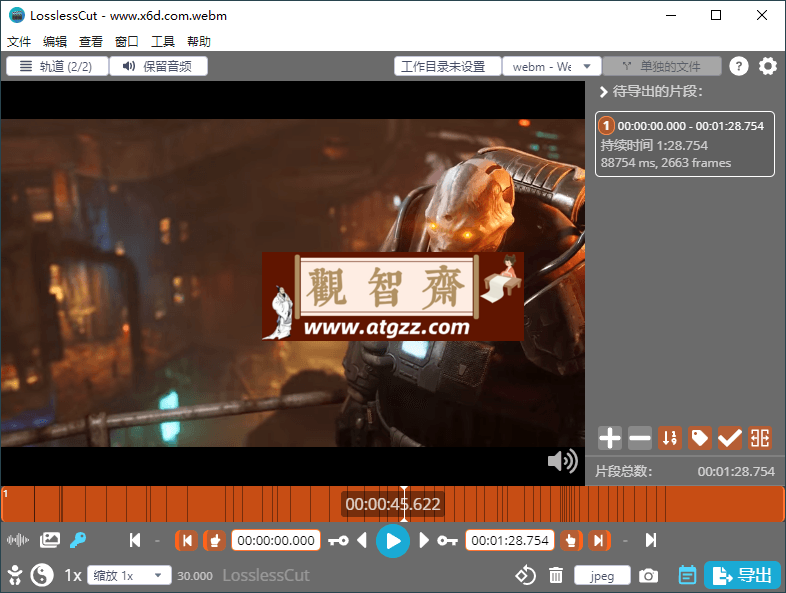Screen dimensions: 786x593
Task: Toggle keyframe display with the blue key icon
Action: click(x=78, y=540)
